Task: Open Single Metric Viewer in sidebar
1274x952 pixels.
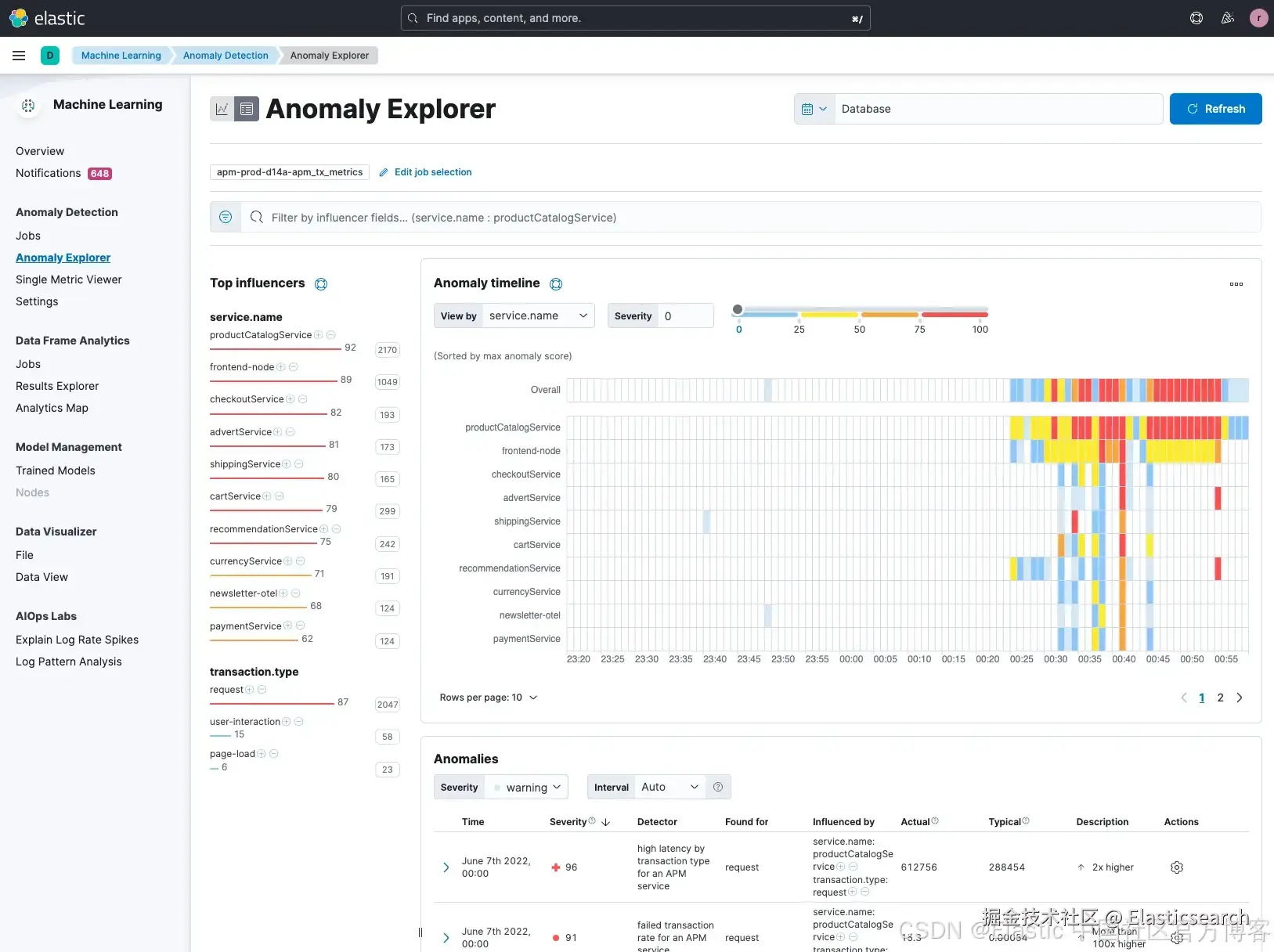Action: click(69, 279)
